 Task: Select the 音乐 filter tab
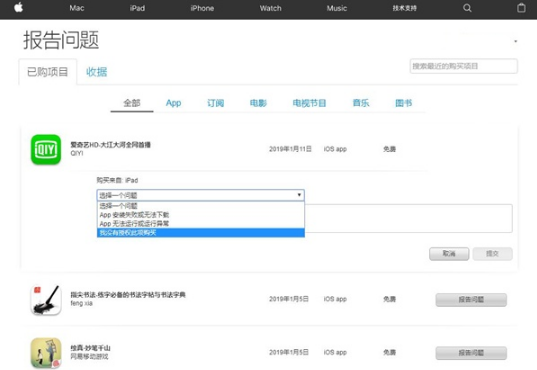(x=361, y=103)
